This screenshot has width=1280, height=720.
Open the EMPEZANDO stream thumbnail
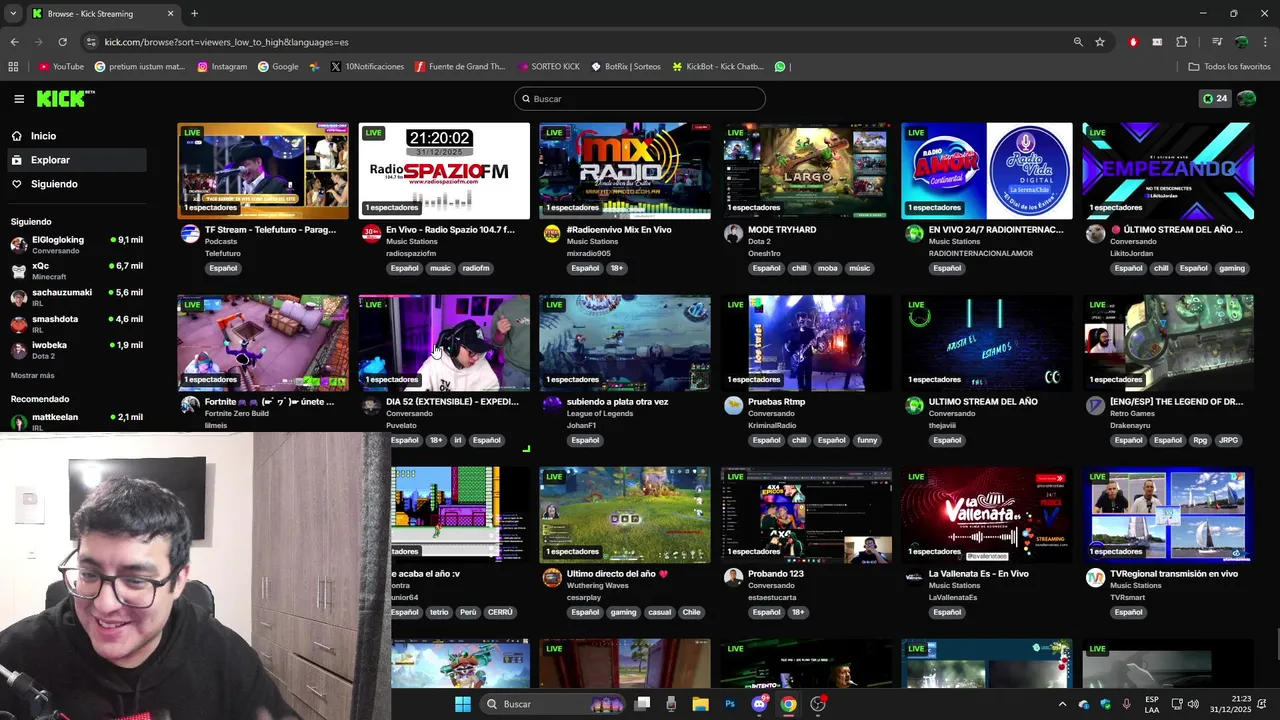[x=1168, y=171]
